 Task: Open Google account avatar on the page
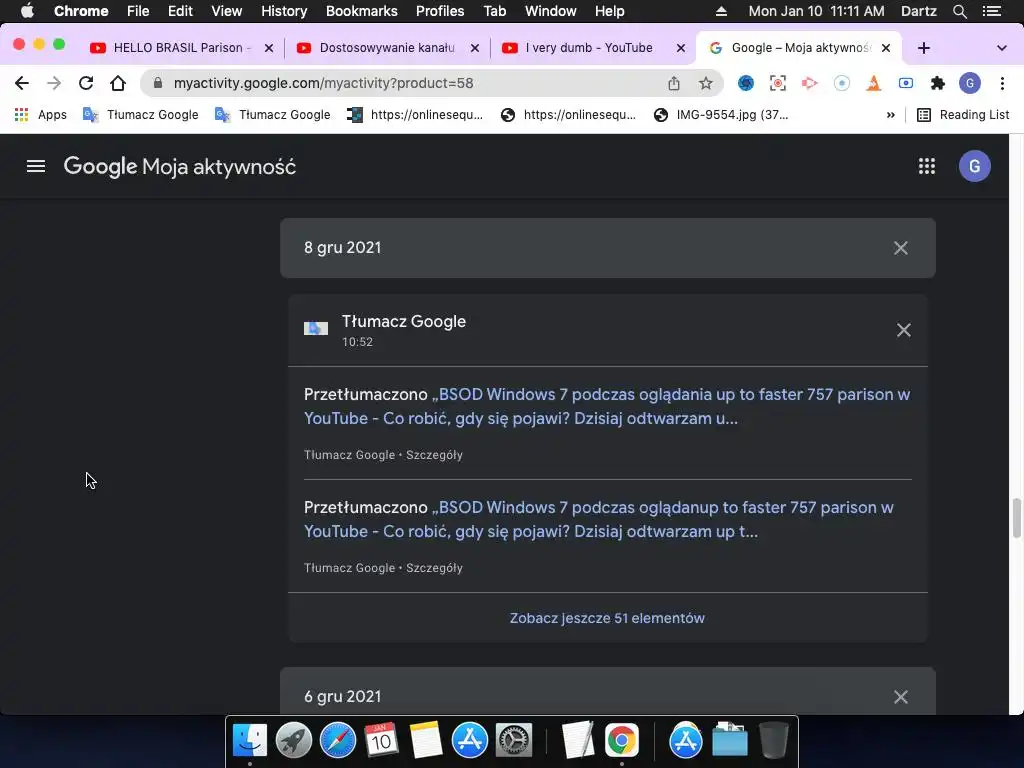click(x=974, y=166)
